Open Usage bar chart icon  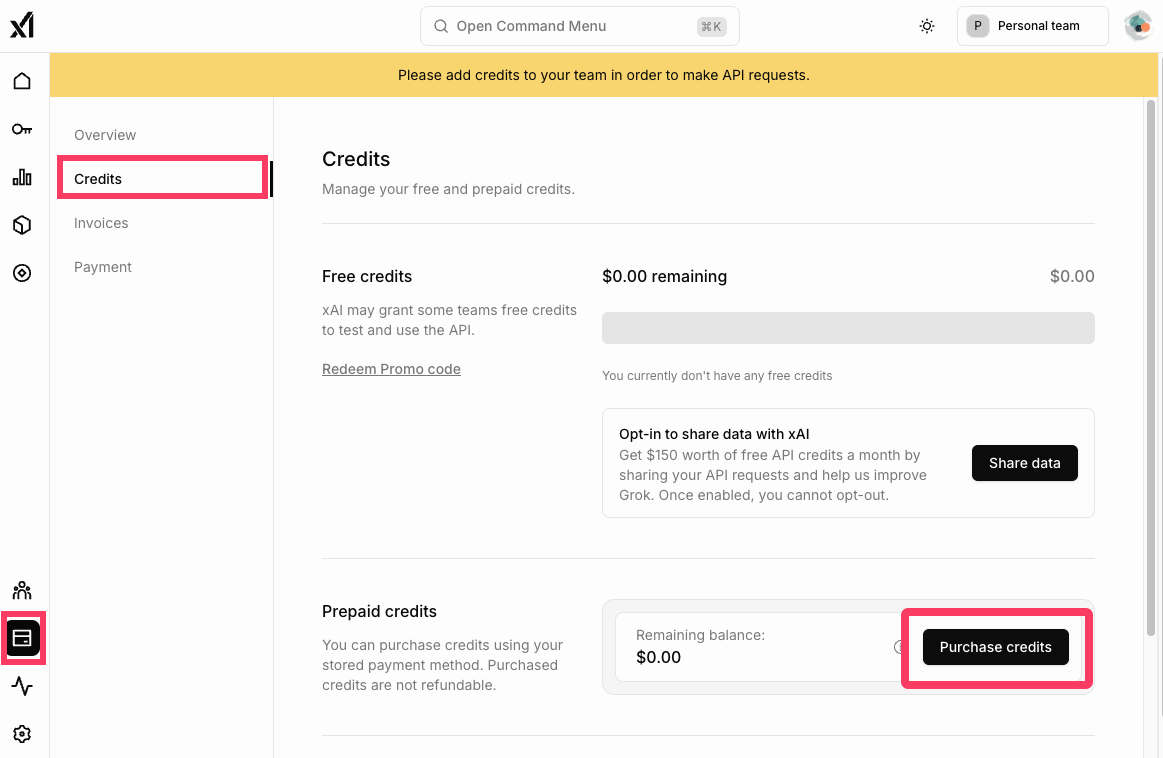pos(22,177)
